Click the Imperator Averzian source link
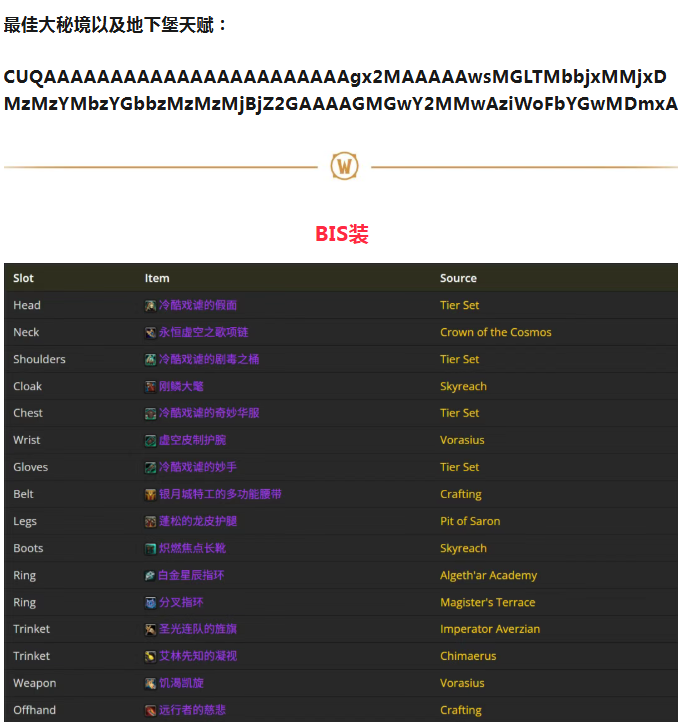Viewport: 678px width, 722px height. tap(489, 629)
